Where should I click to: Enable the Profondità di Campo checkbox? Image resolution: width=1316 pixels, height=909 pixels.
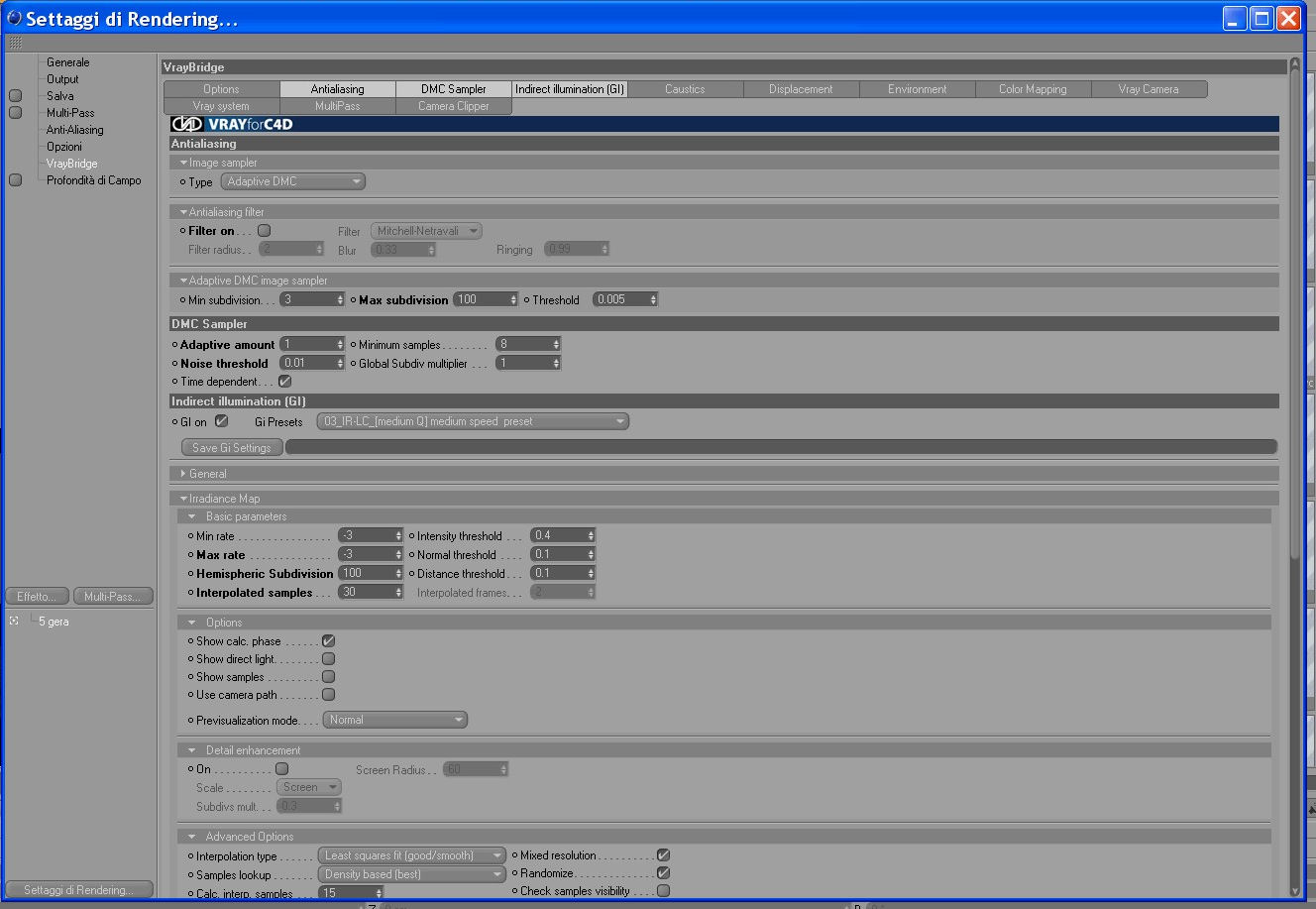pyautogui.click(x=15, y=180)
